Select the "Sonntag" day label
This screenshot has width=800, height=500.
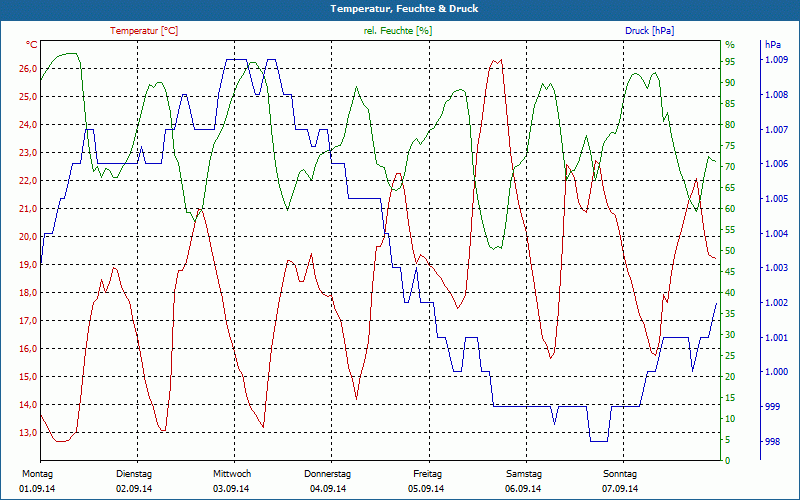coord(620,474)
